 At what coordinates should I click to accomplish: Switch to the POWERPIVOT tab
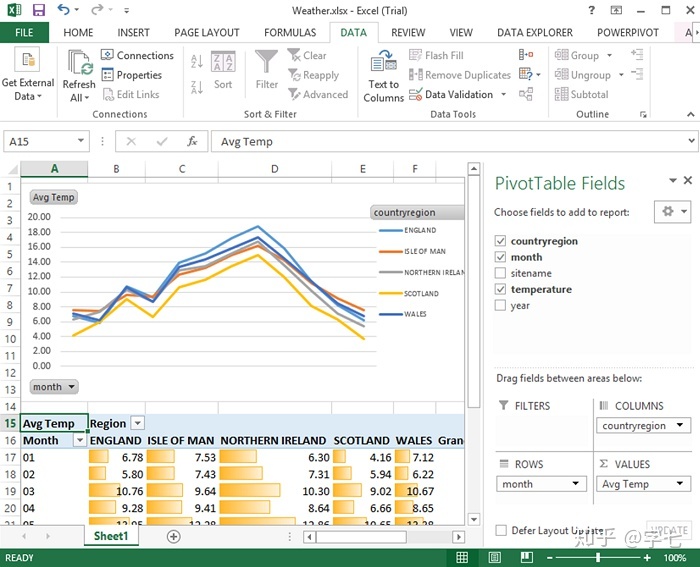(x=628, y=33)
